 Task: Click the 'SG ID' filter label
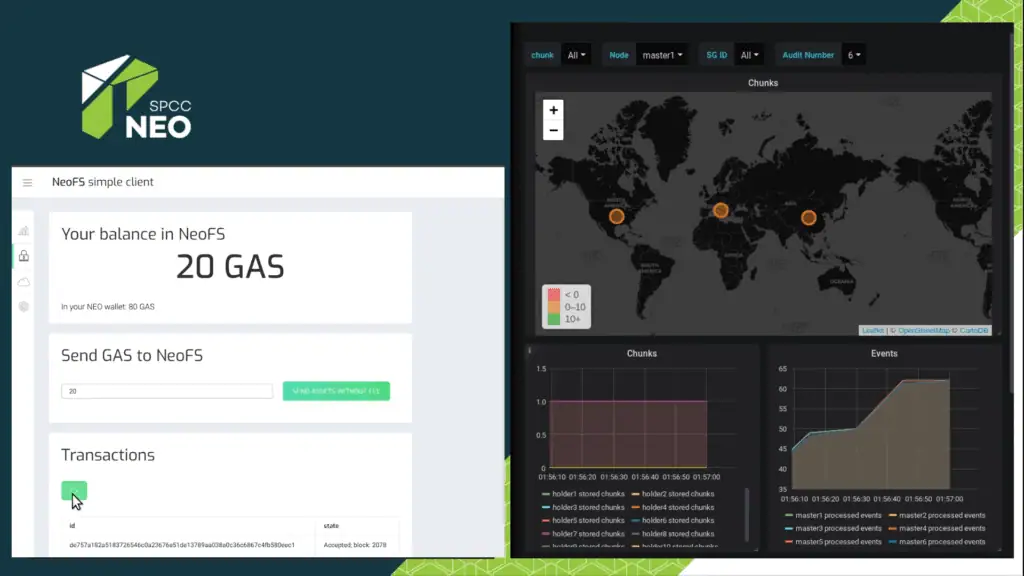pos(716,56)
